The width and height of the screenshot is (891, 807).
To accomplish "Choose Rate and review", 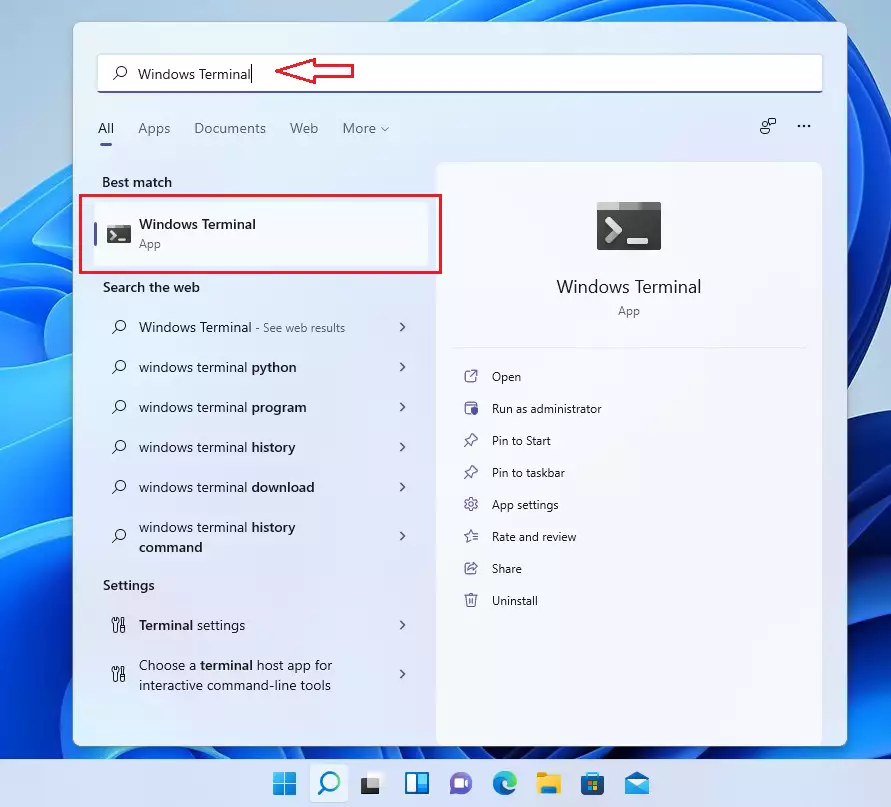I will pyautogui.click(x=534, y=536).
